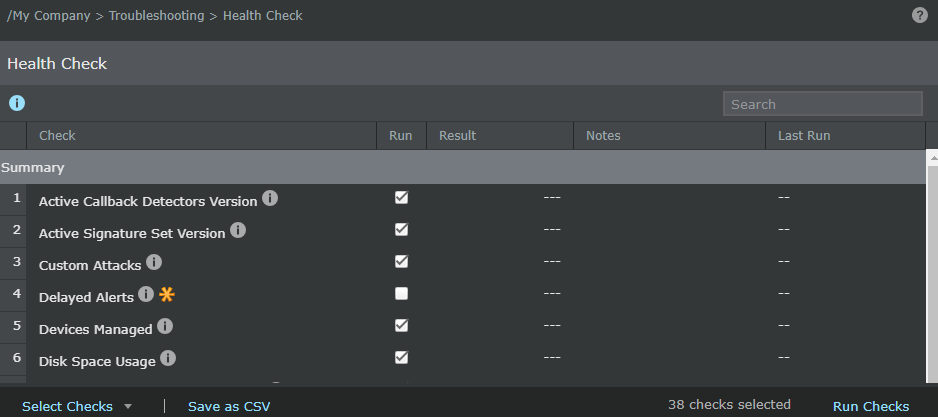The height and width of the screenshot is (417, 938).
Task: Open the Select Checks dropdown
Action: 77,406
